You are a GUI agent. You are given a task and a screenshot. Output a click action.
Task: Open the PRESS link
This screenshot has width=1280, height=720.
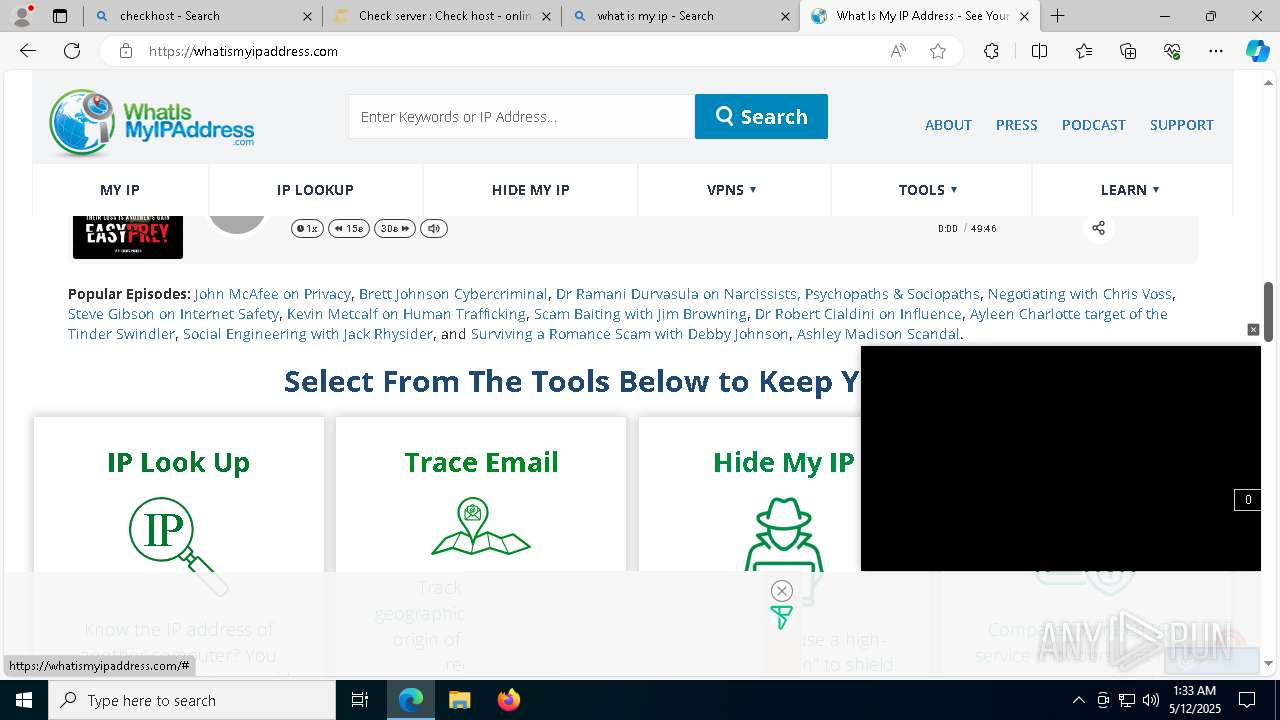click(x=1016, y=125)
